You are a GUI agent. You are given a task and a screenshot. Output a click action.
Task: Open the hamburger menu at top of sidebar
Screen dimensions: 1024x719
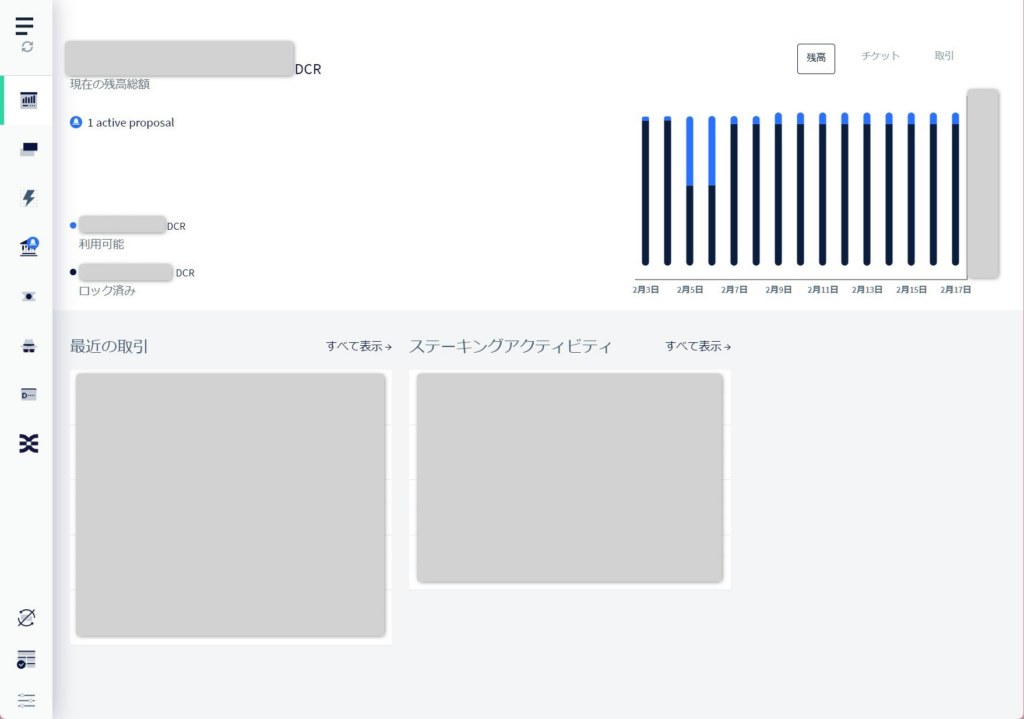click(25, 25)
